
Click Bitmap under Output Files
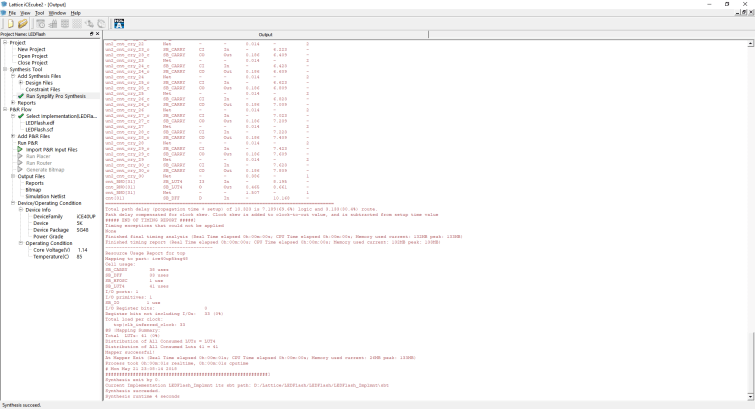(x=33, y=190)
